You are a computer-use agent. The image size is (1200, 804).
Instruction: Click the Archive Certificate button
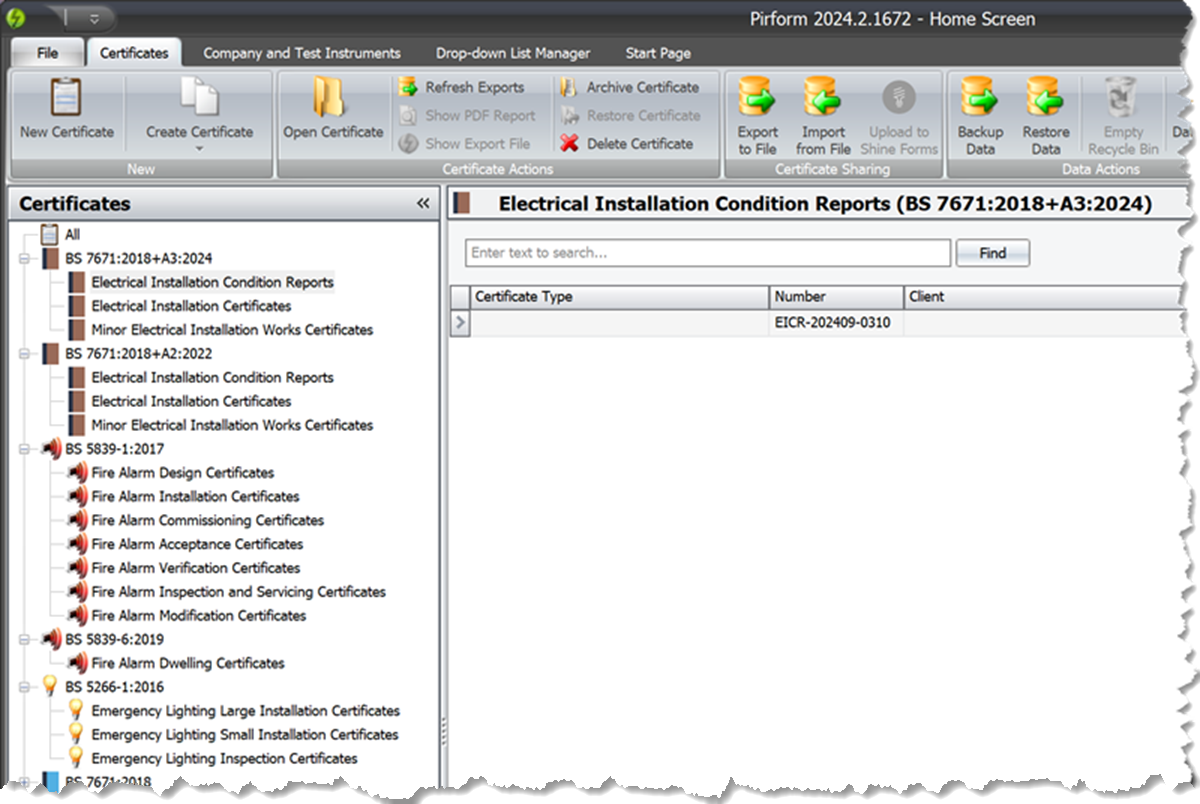[630, 88]
